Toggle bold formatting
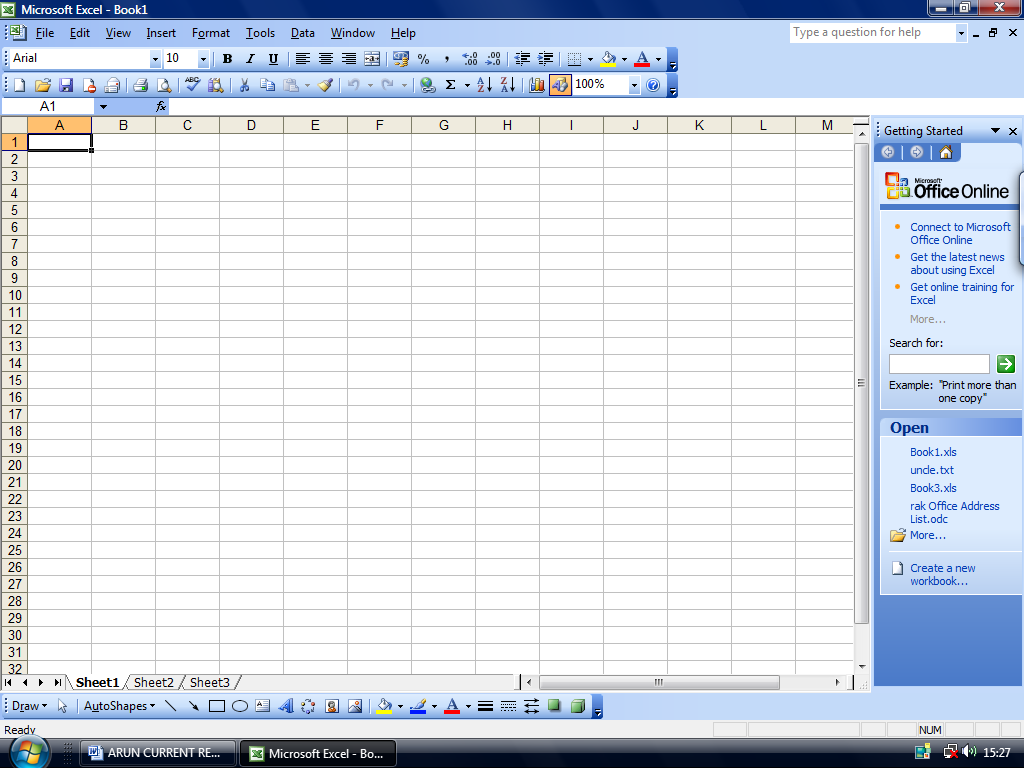Viewport: 1024px width, 768px height. [226, 58]
